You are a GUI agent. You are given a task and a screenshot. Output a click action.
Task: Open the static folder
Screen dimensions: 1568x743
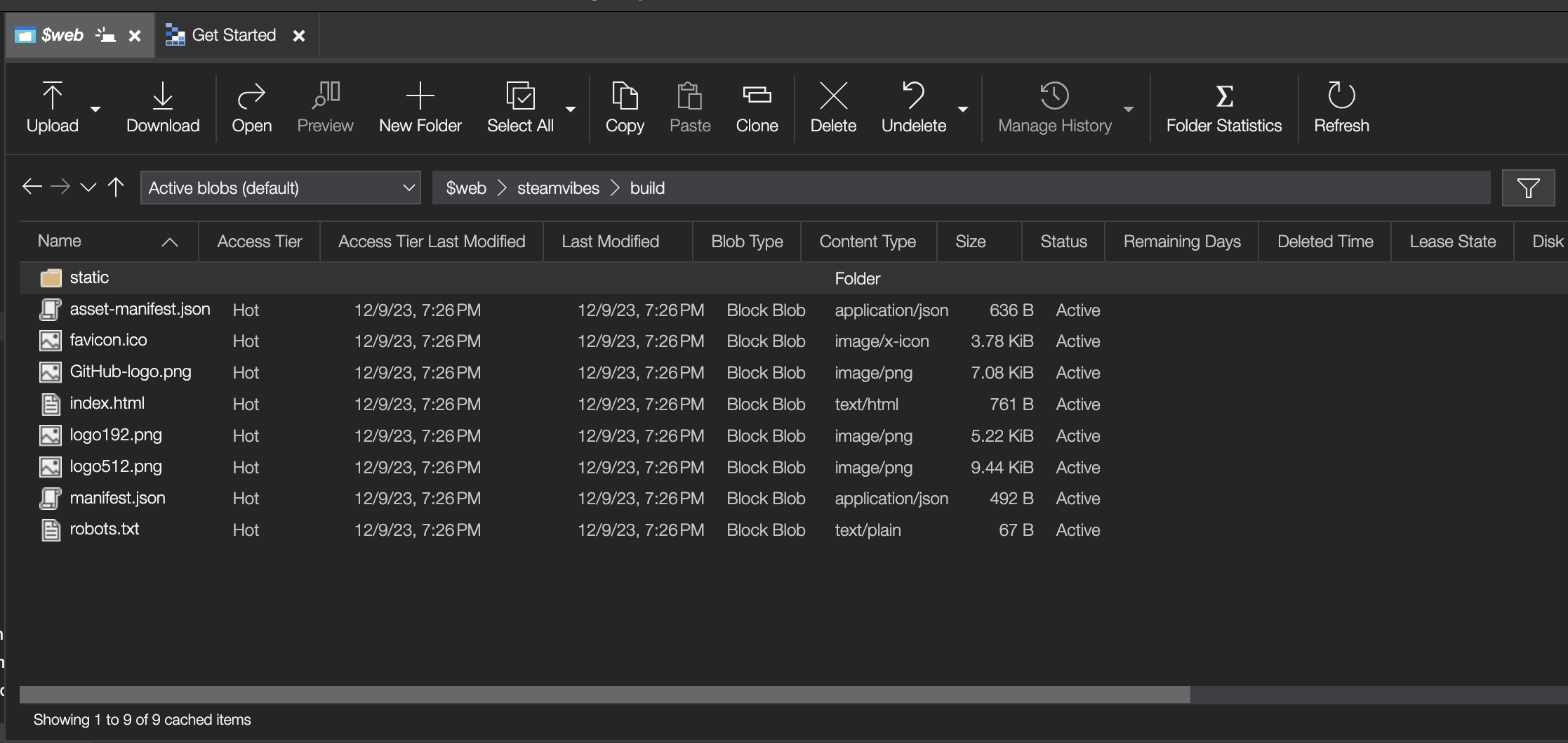point(89,277)
